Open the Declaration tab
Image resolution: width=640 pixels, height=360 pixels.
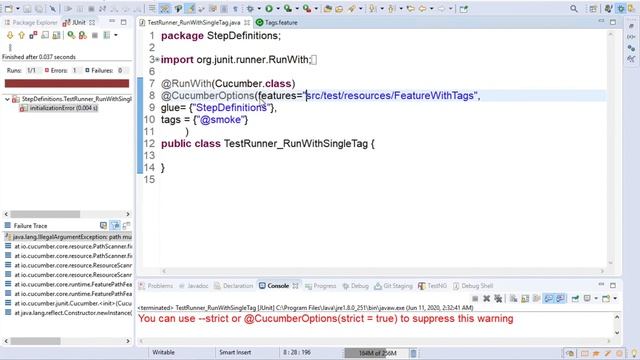point(234,286)
